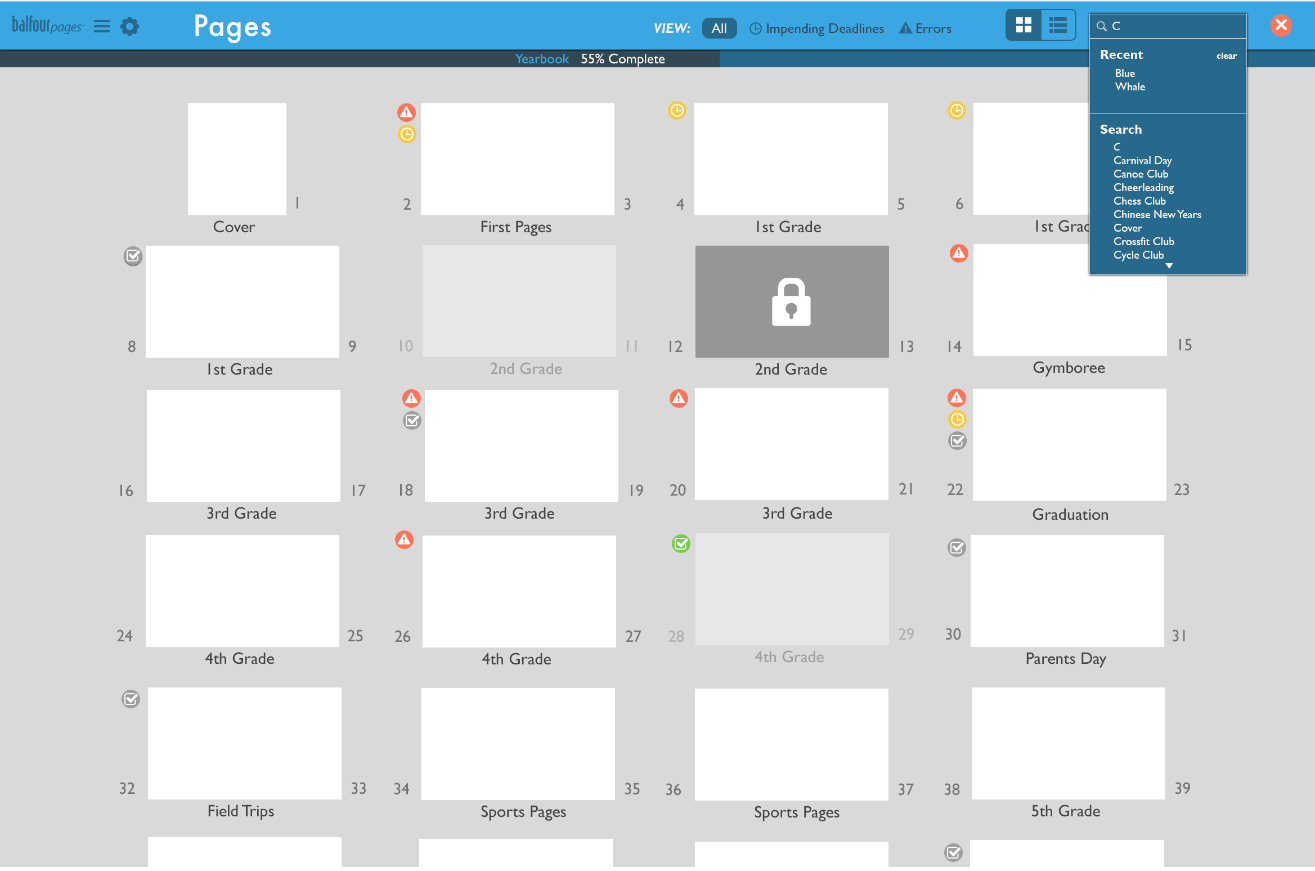Filter view by Errors

tap(925, 29)
